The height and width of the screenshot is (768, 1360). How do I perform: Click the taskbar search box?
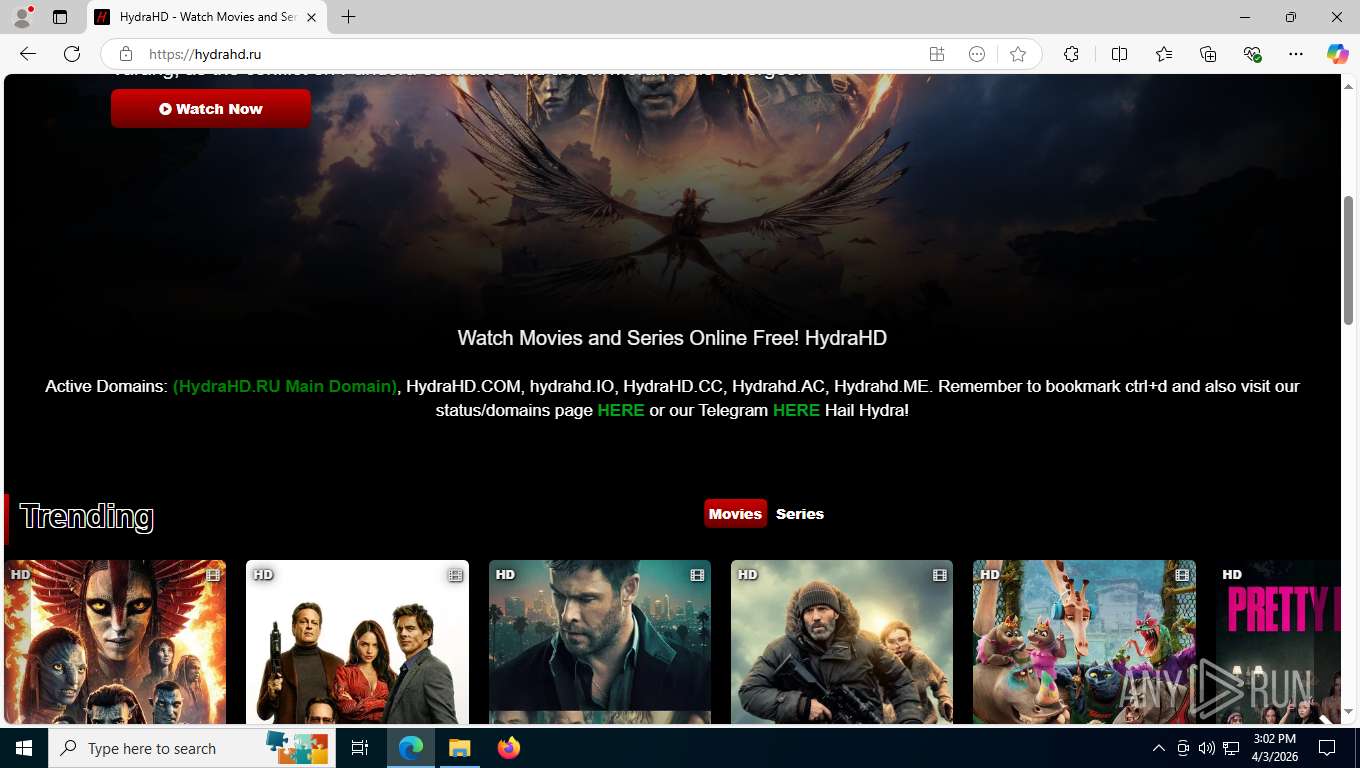click(192, 748)
